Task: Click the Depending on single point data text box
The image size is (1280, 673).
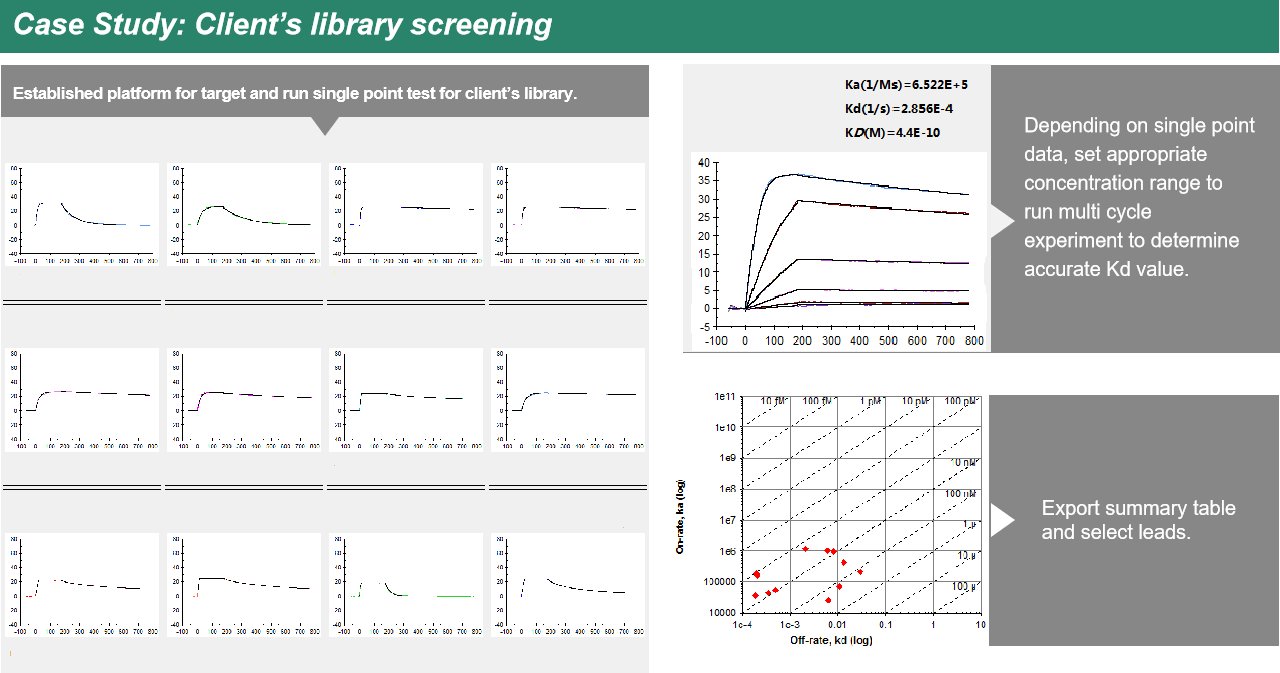Action: 1138,197
